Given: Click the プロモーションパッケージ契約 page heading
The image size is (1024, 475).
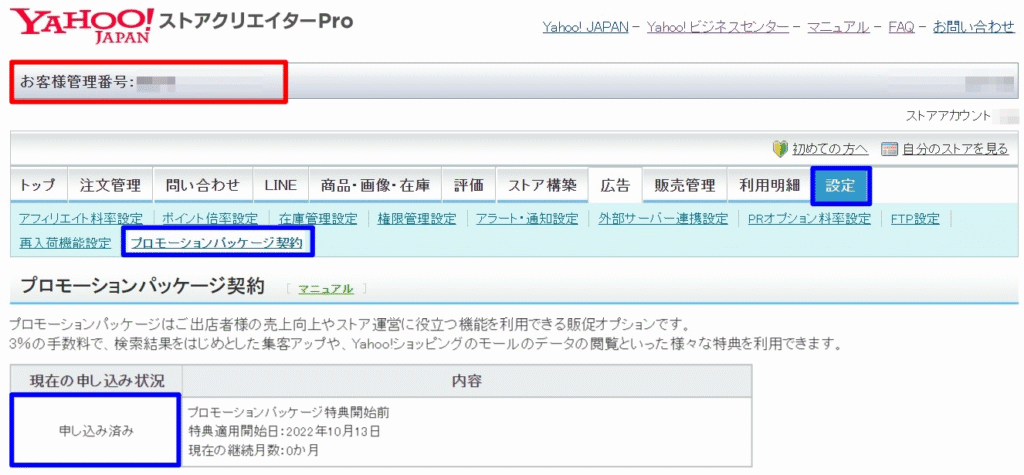Looking at the screenshot, I should point(142,286).
